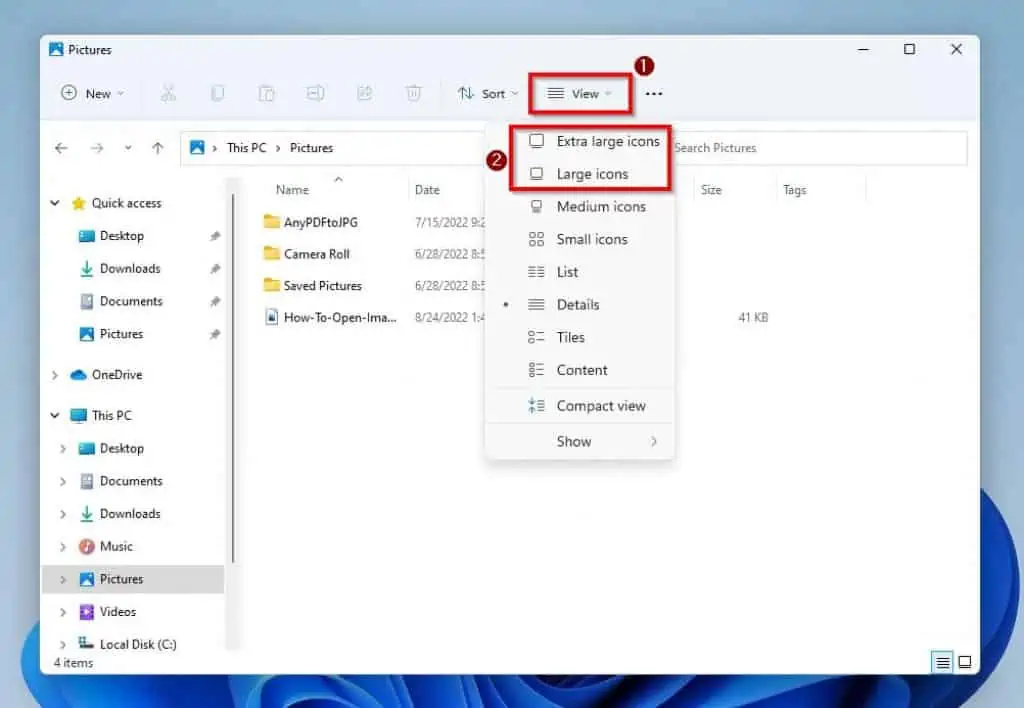Navigate to This PC breadcrumb
The height and width of the screenshot is (708, 1024).
point(246,148)
